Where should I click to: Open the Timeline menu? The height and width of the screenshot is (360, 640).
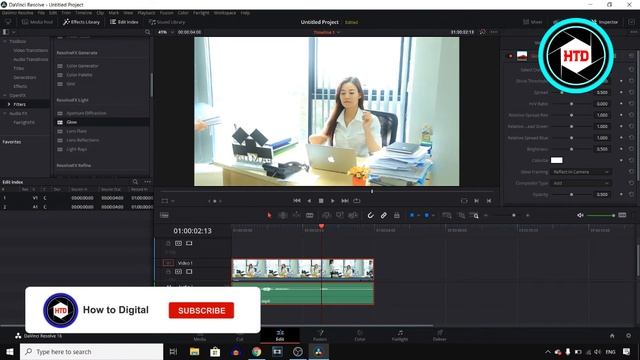(83, 13)
